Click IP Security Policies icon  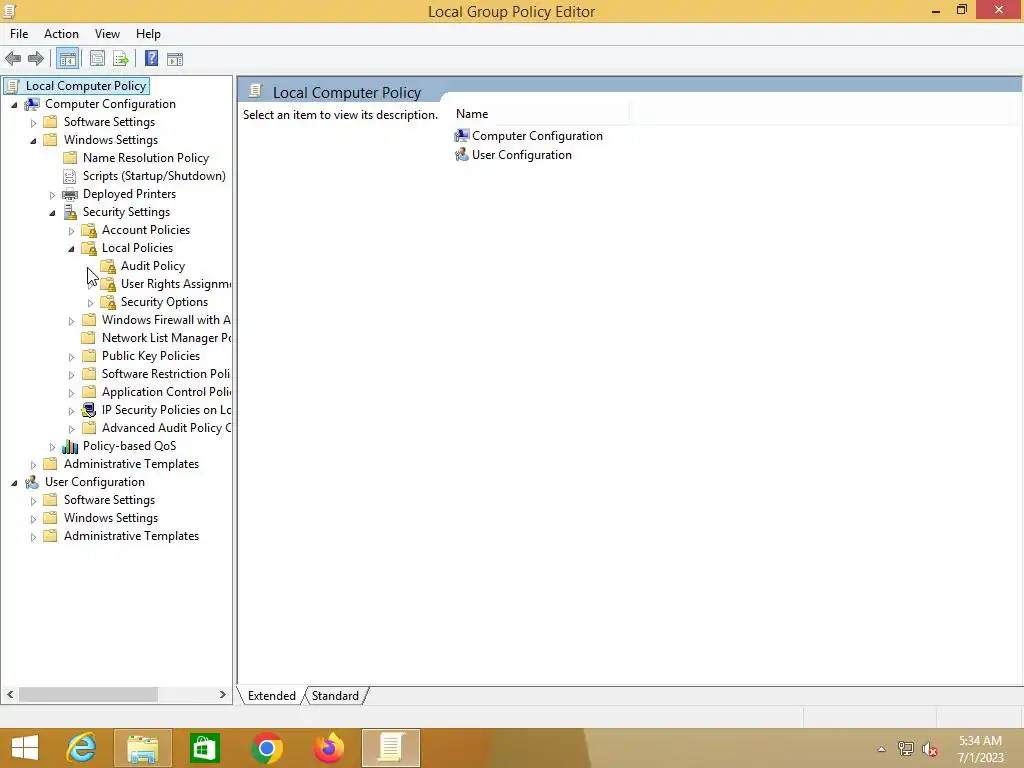(x=89, y=410)
